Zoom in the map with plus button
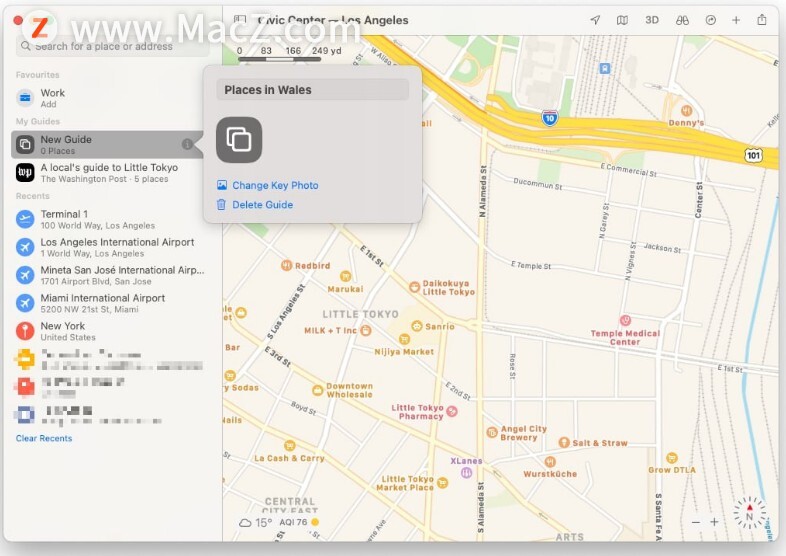 pos(714,522)
